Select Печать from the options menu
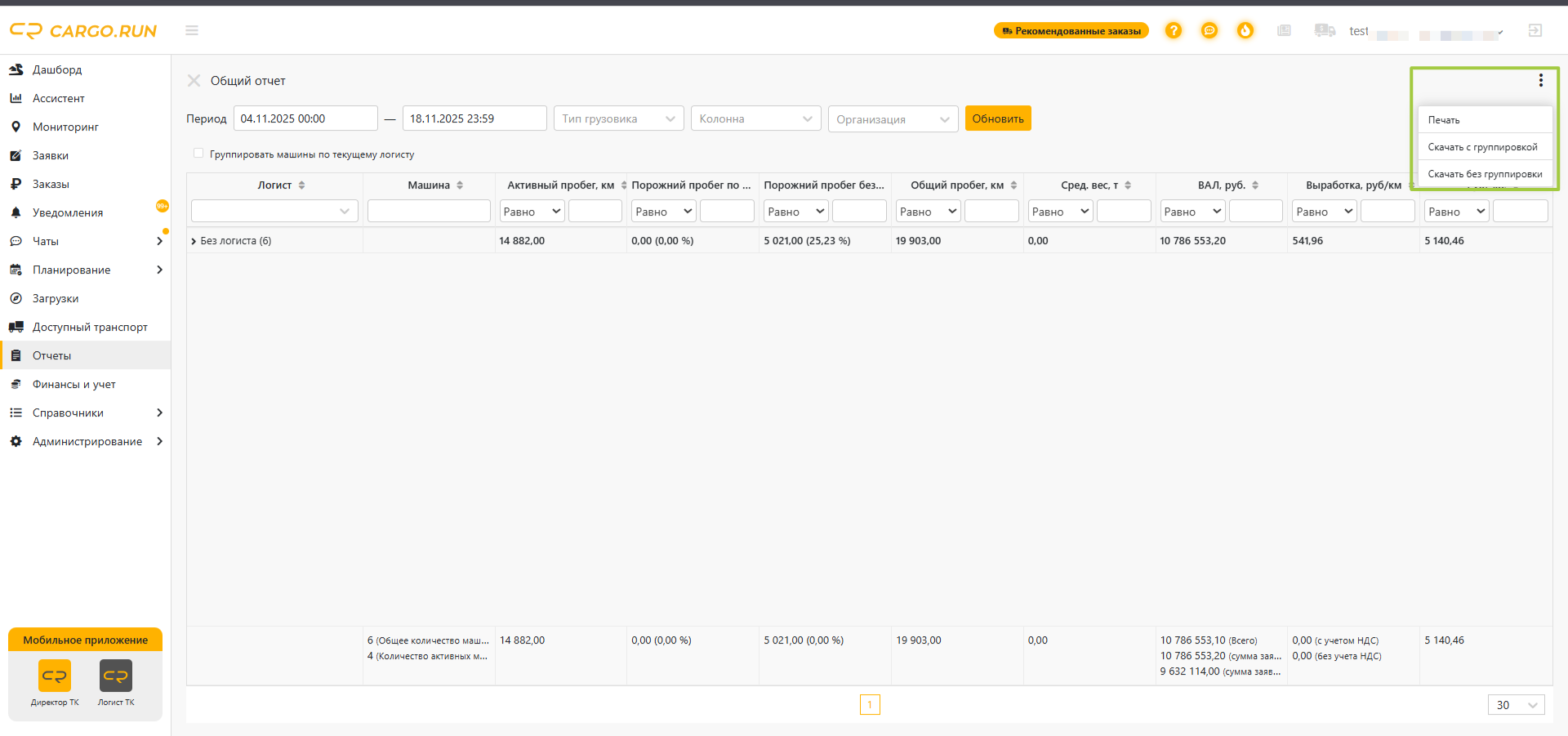Image resolution: width=1568 pixels, height=736 pixels. point(1443,120)
